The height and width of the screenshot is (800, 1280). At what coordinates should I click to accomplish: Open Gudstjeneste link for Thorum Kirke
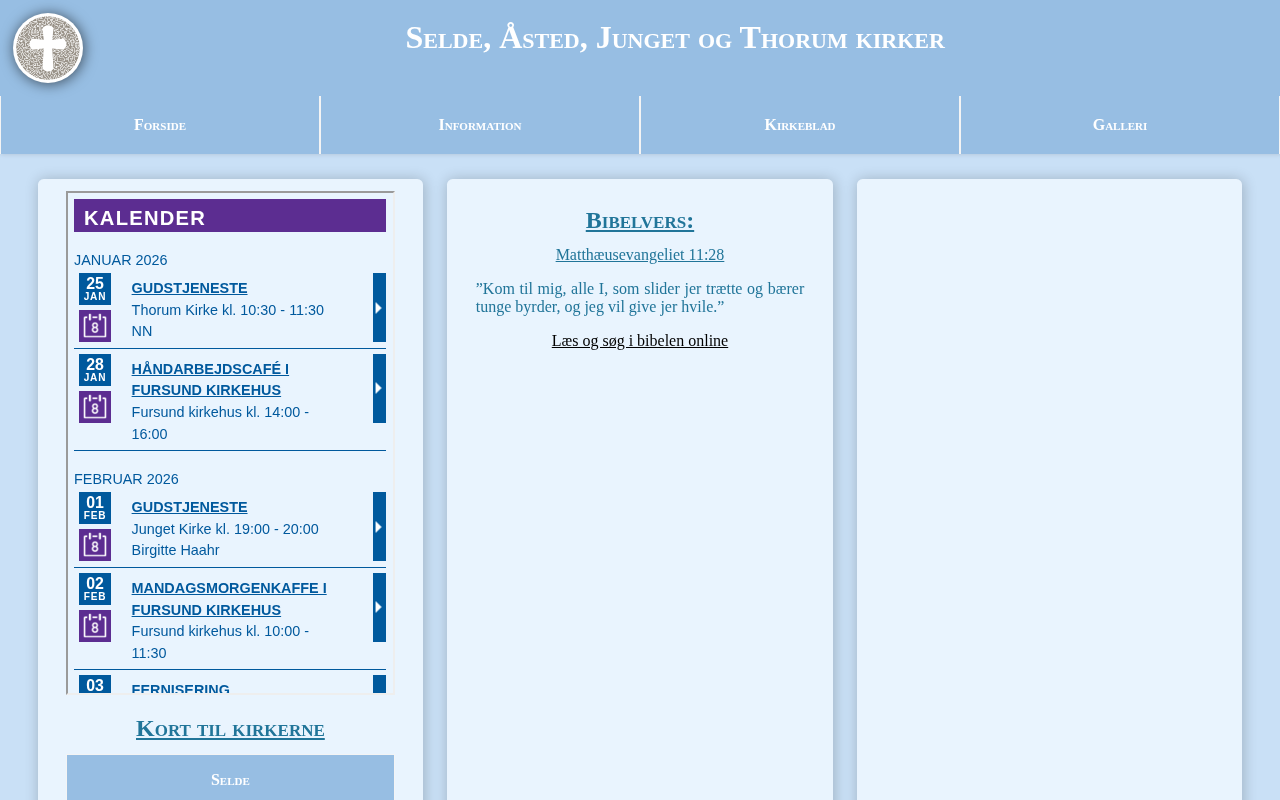point(189,288)
